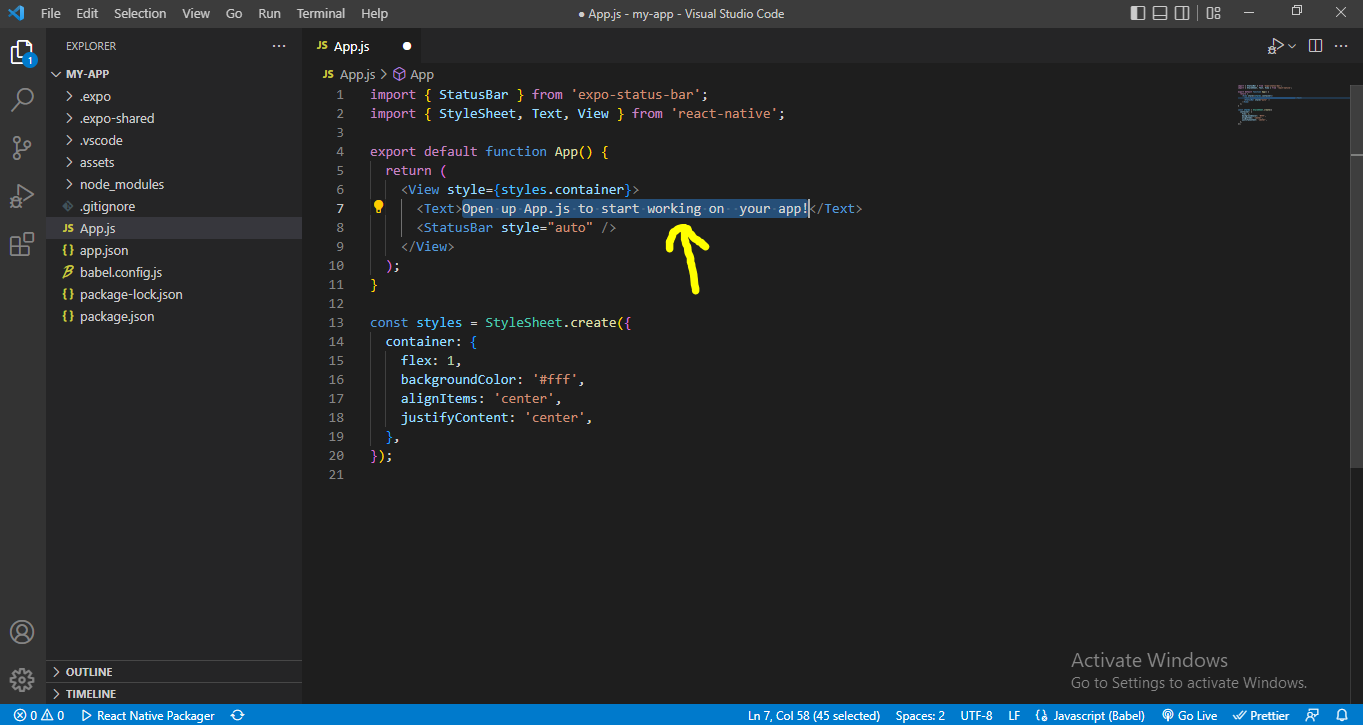Click the Split Editor Right icon

point(1315,46)
